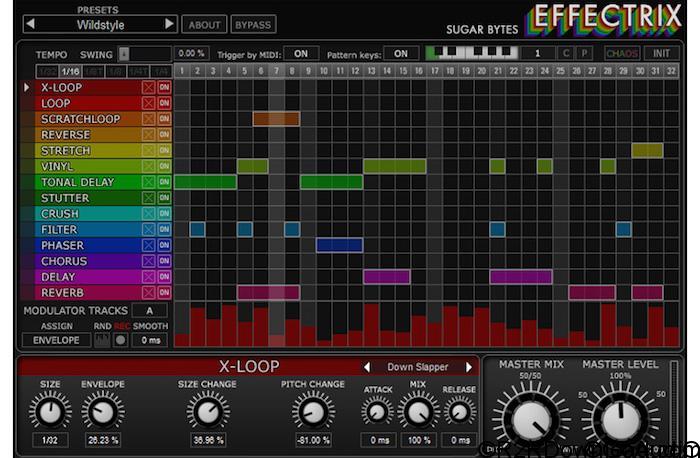Click the REC modulator record button
Screen dimensions: 700x458
[121, 340]
